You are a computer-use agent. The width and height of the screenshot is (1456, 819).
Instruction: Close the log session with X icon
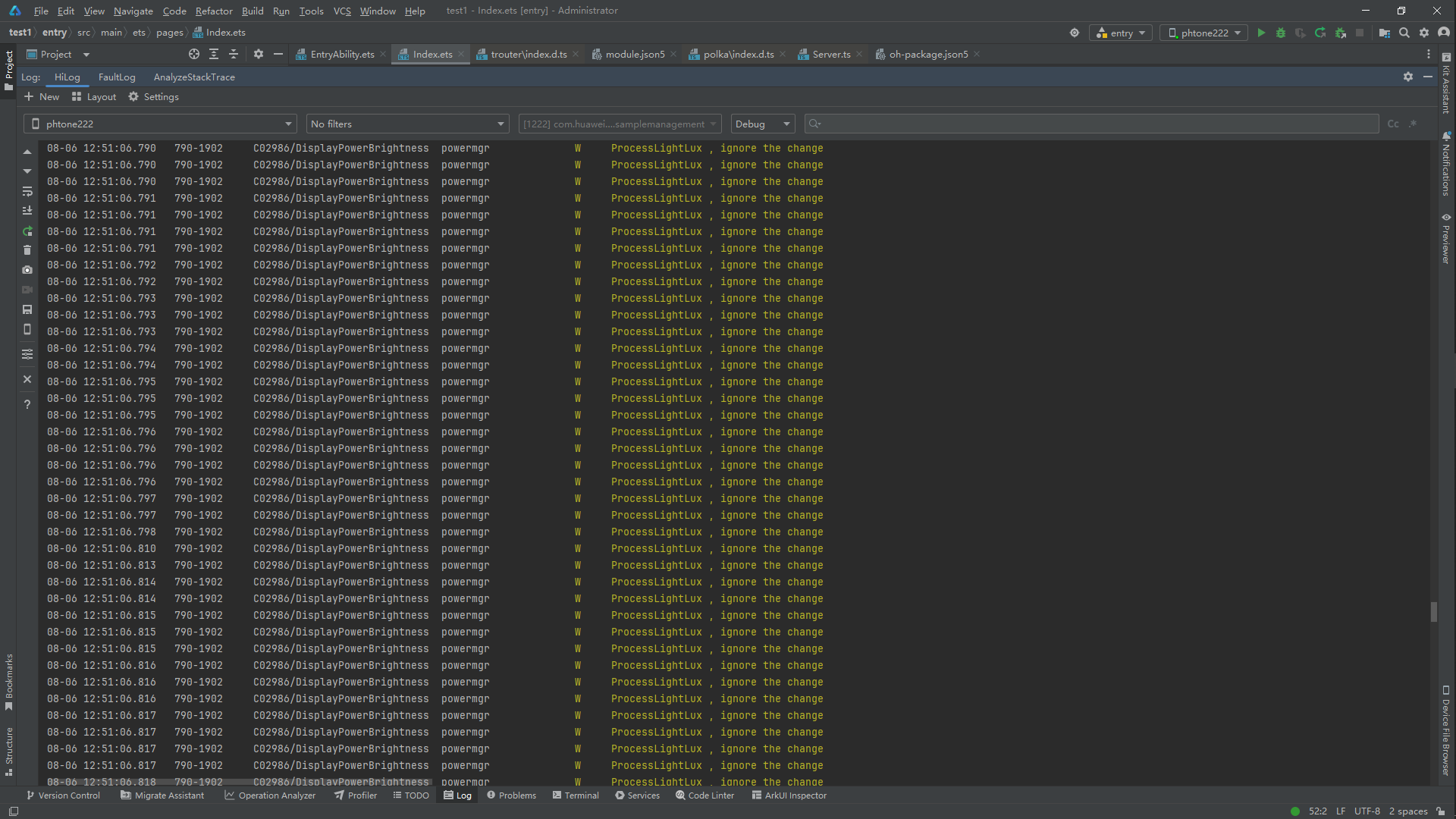[x=27, y=379]
